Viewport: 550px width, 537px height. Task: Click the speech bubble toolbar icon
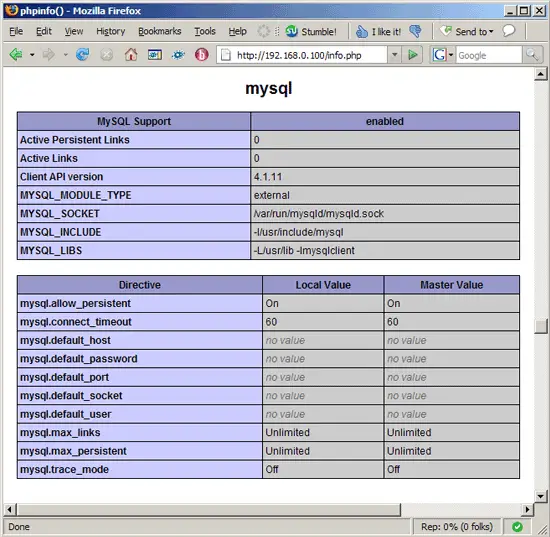(x=509, y=31)
